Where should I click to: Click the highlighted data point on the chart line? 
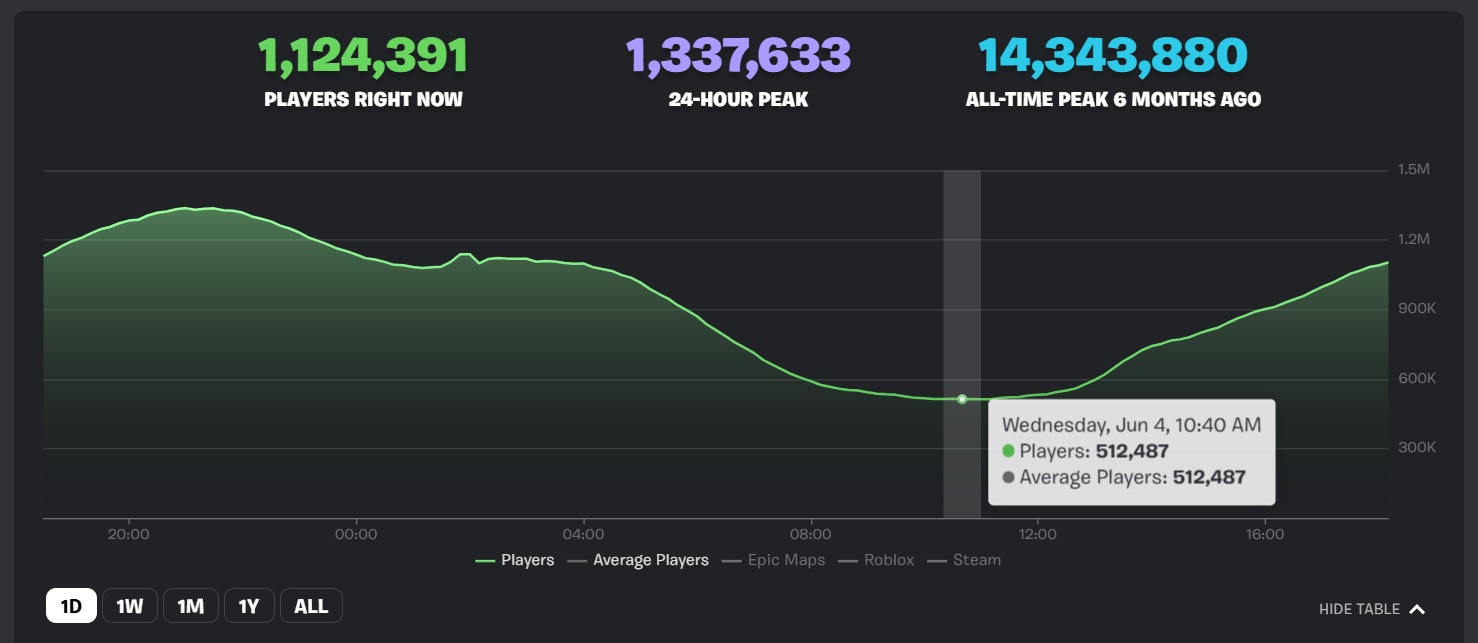962,399
